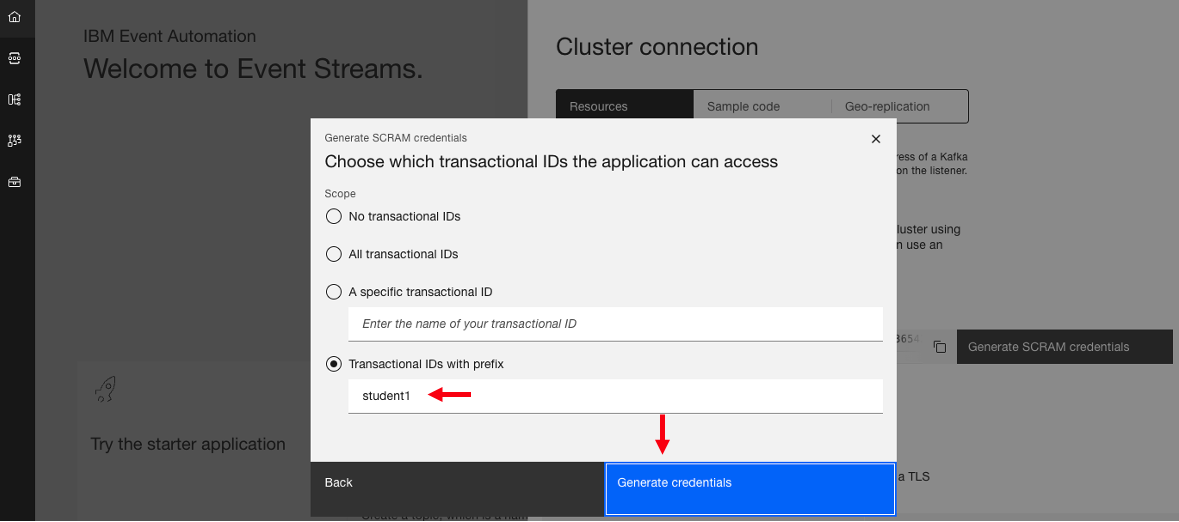The image size is (1179, 522).
Task: Open the Toolbox icon in sidebar
Action: [x=14, y=182]
